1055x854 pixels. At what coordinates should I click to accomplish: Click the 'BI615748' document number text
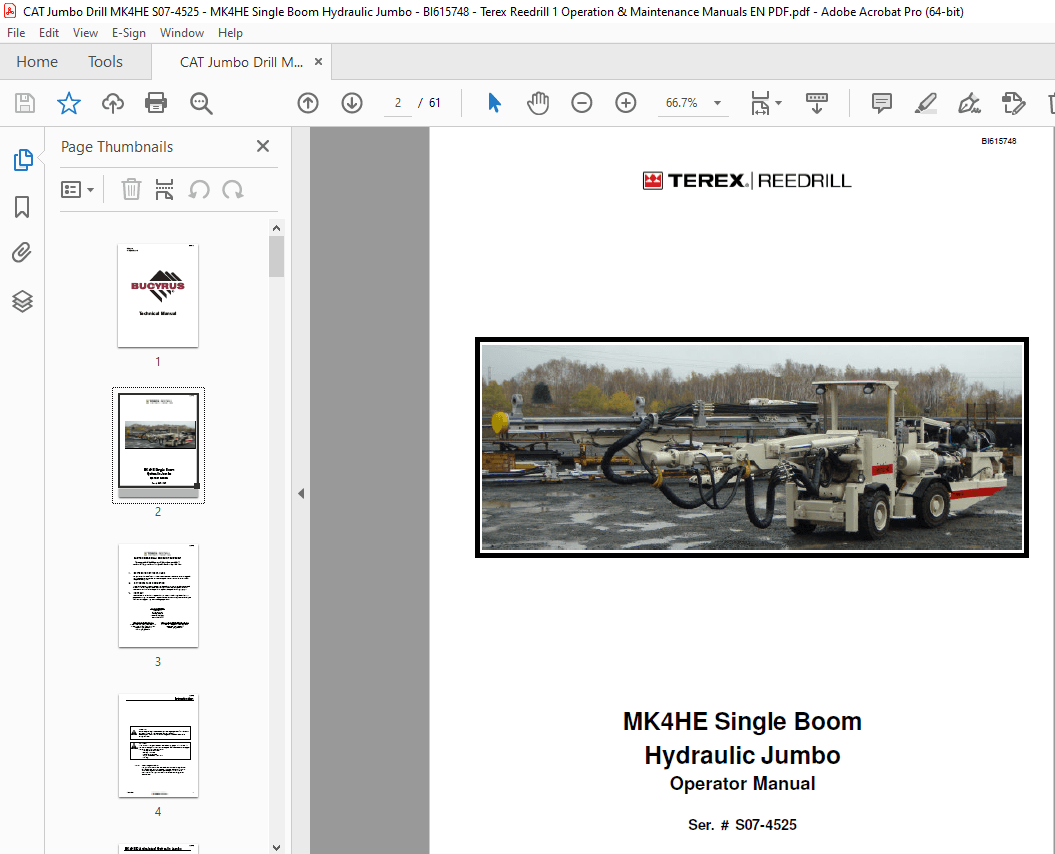point(998,141)
